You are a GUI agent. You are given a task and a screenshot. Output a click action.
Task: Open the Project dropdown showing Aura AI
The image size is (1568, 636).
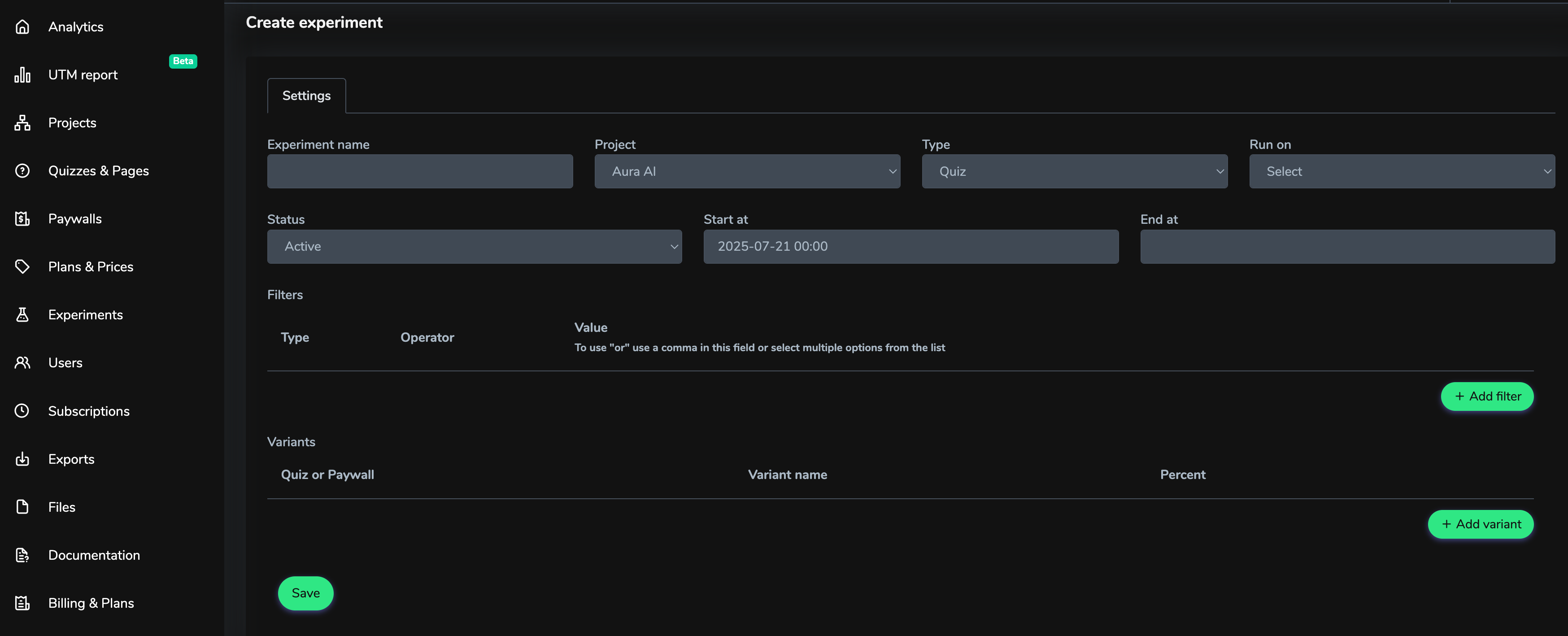click(747, 171)
